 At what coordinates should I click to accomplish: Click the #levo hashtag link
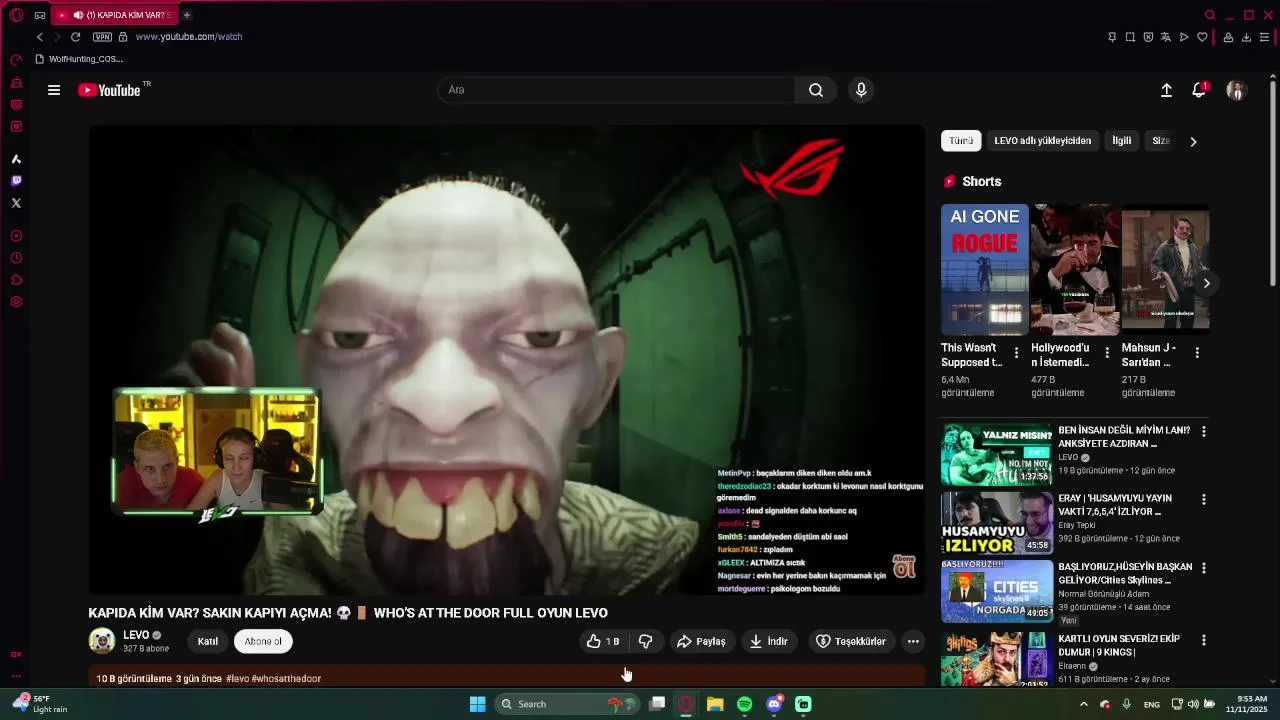click(238, 679)
